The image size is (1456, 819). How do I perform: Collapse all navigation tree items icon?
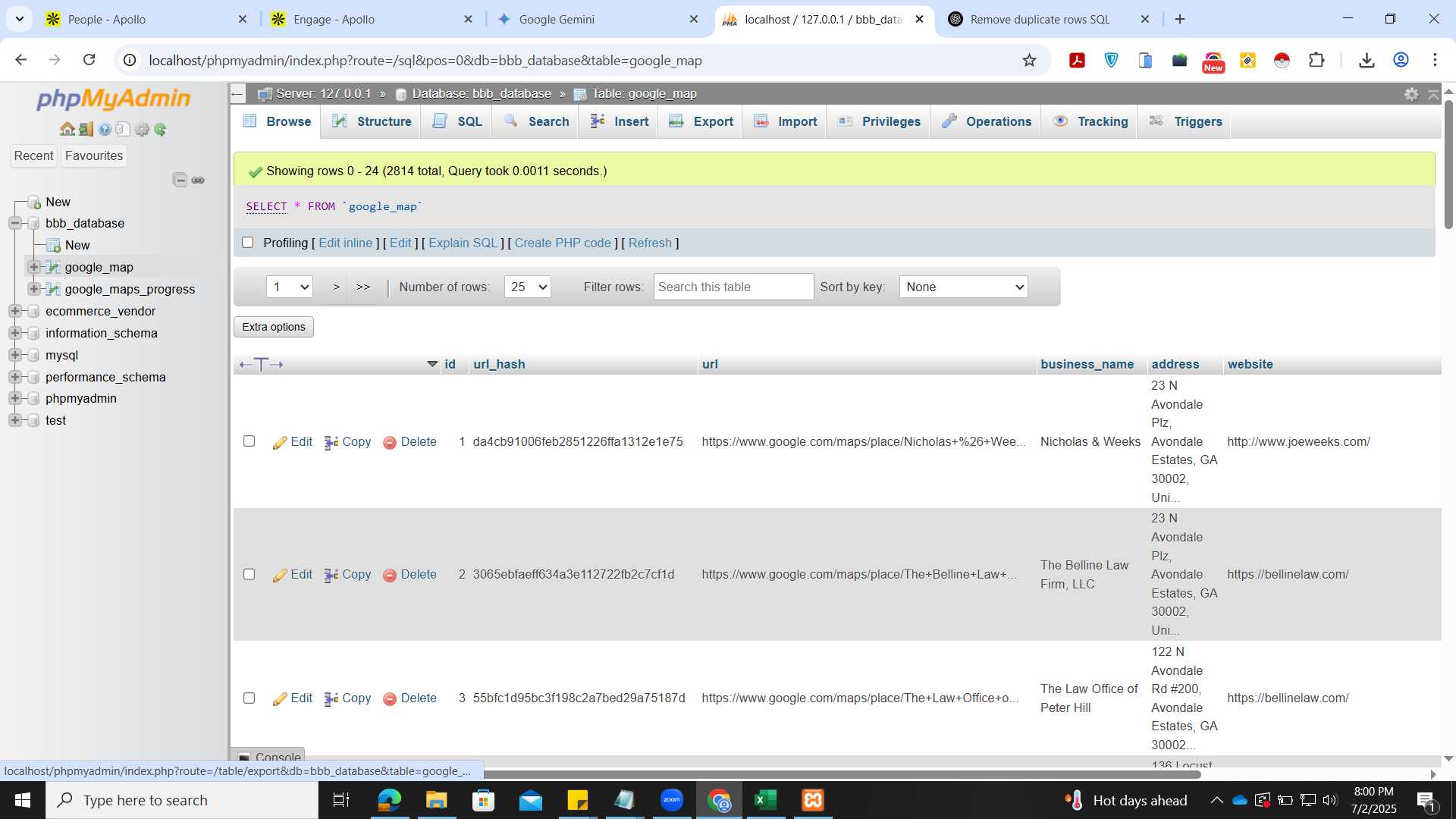(x=180, y=180)
